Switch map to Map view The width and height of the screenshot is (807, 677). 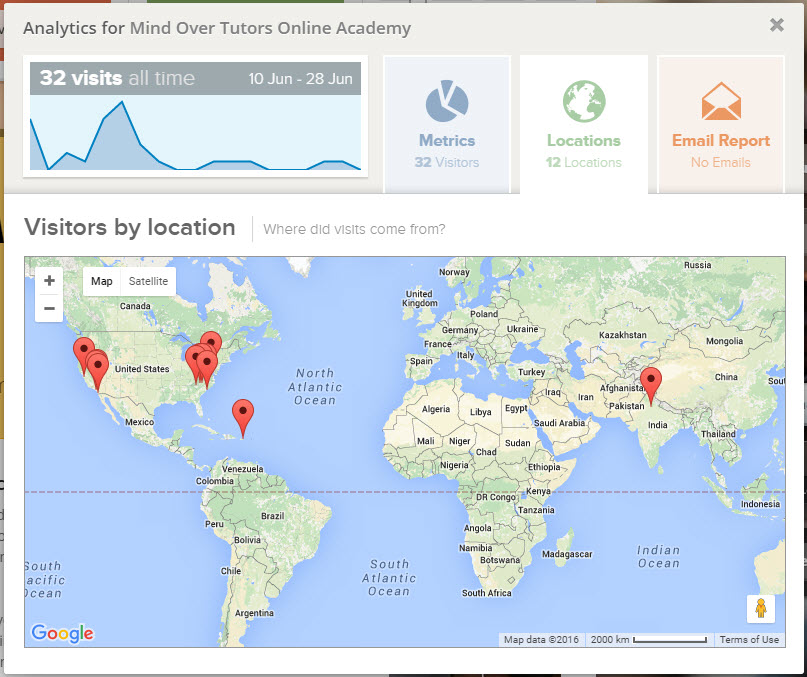101,281
